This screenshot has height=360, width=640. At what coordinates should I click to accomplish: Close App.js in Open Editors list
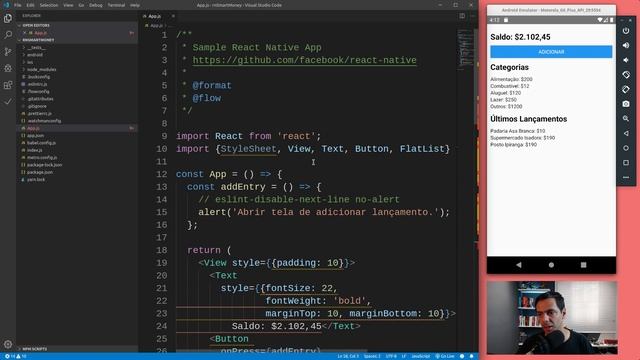click(x=24, y=33)
